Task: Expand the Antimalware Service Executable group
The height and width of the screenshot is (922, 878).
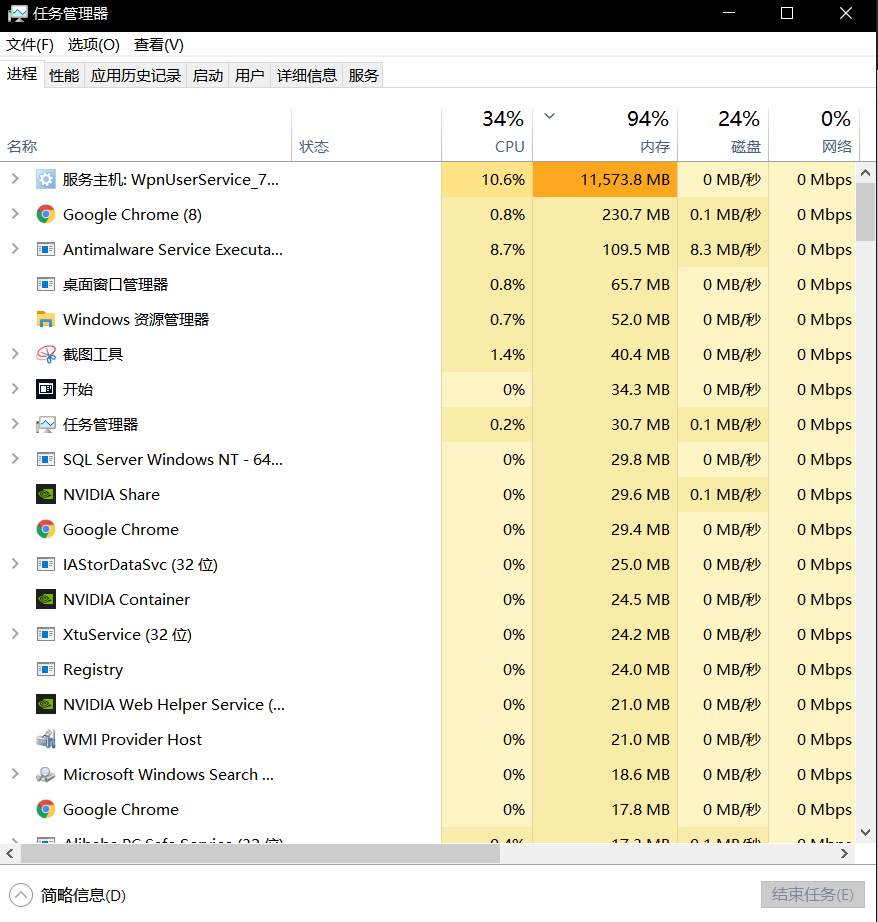Action: pyautogui.click(x=15, y=249)
